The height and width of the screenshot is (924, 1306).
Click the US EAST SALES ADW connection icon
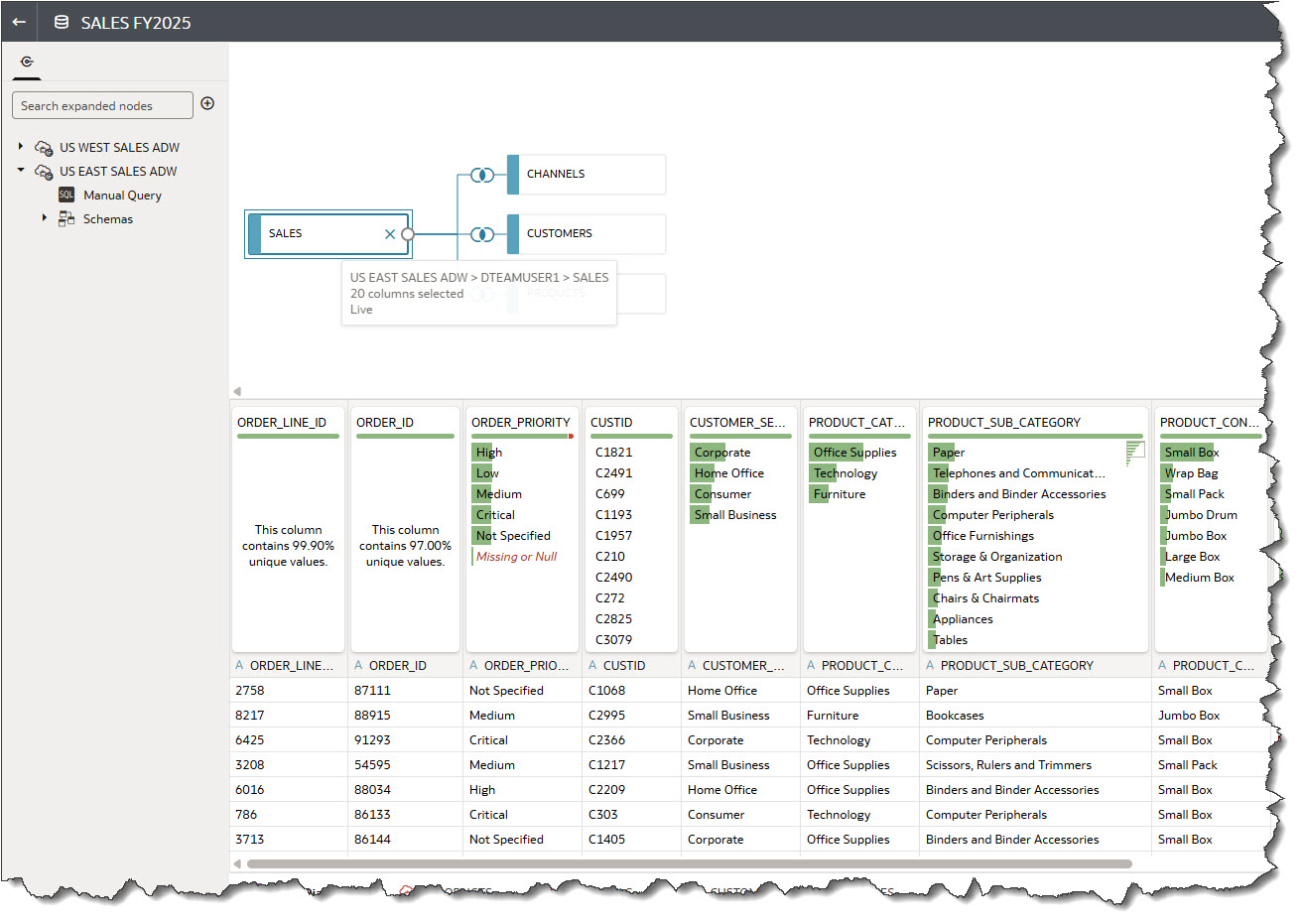[44, 172]
